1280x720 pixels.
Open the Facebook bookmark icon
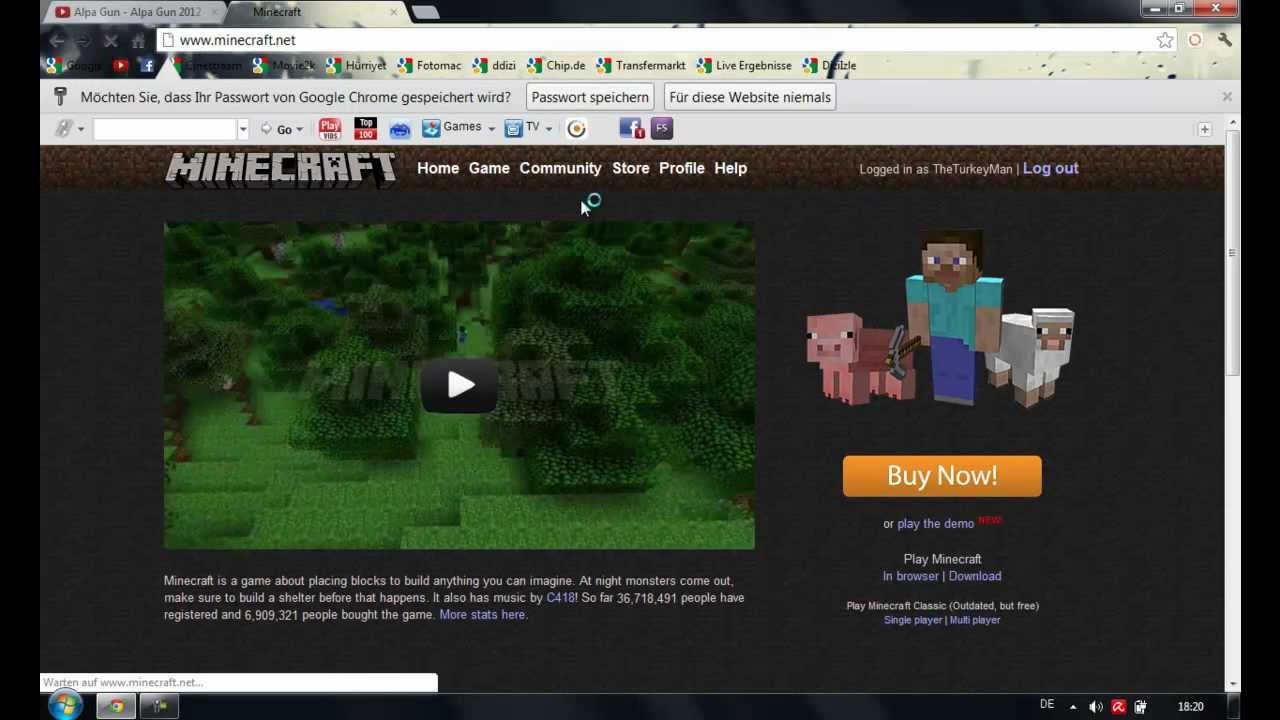tap(147, 65)
